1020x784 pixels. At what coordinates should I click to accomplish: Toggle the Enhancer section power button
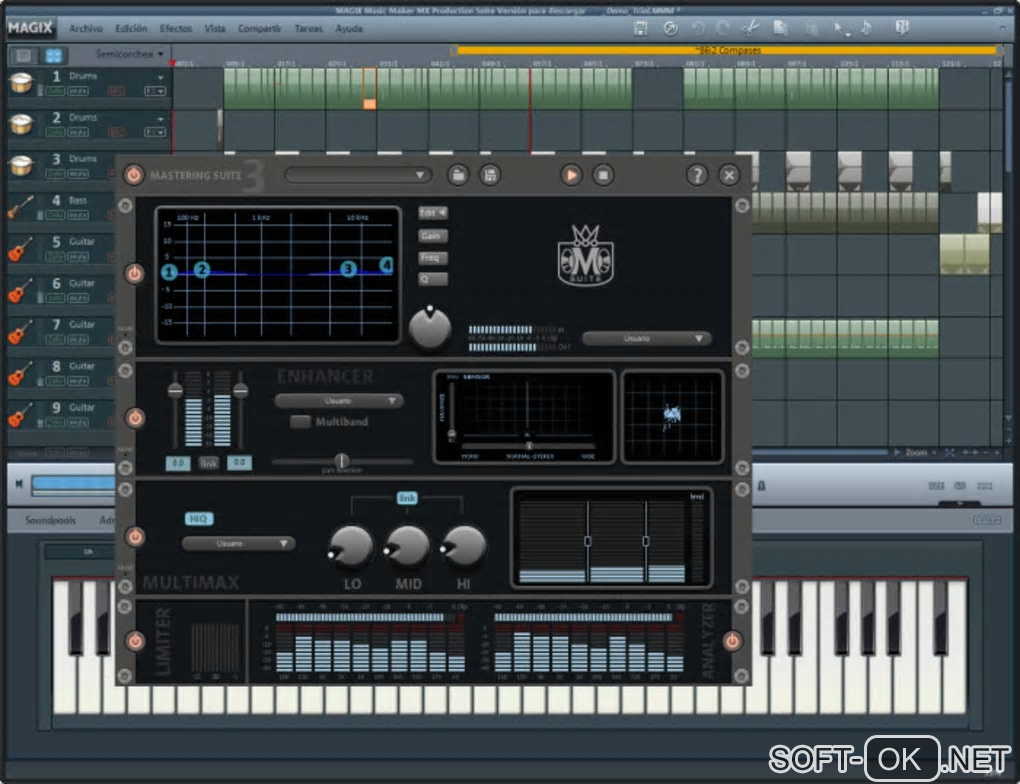pos(135,418)
